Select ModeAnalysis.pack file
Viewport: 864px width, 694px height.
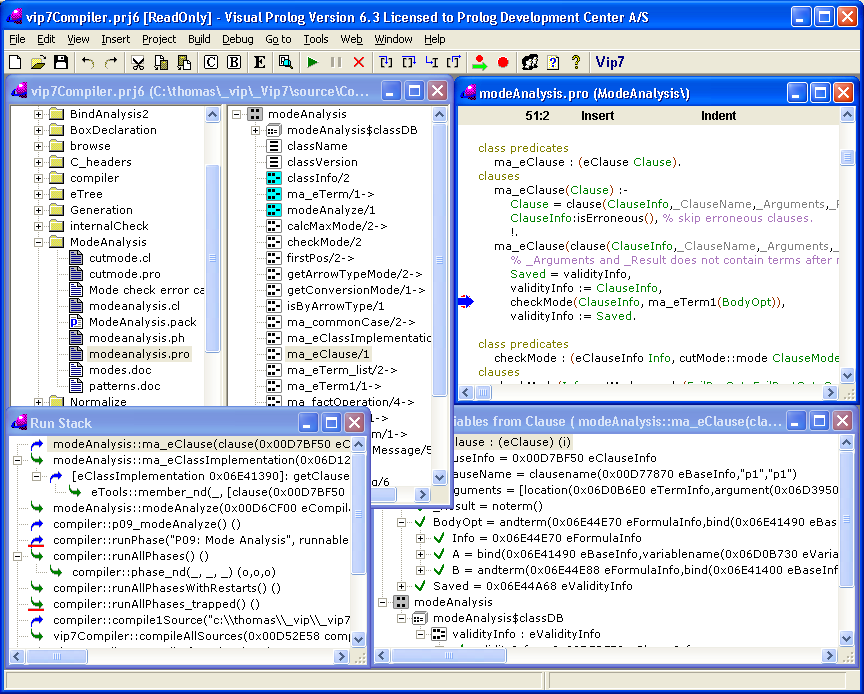click(143, 322)
